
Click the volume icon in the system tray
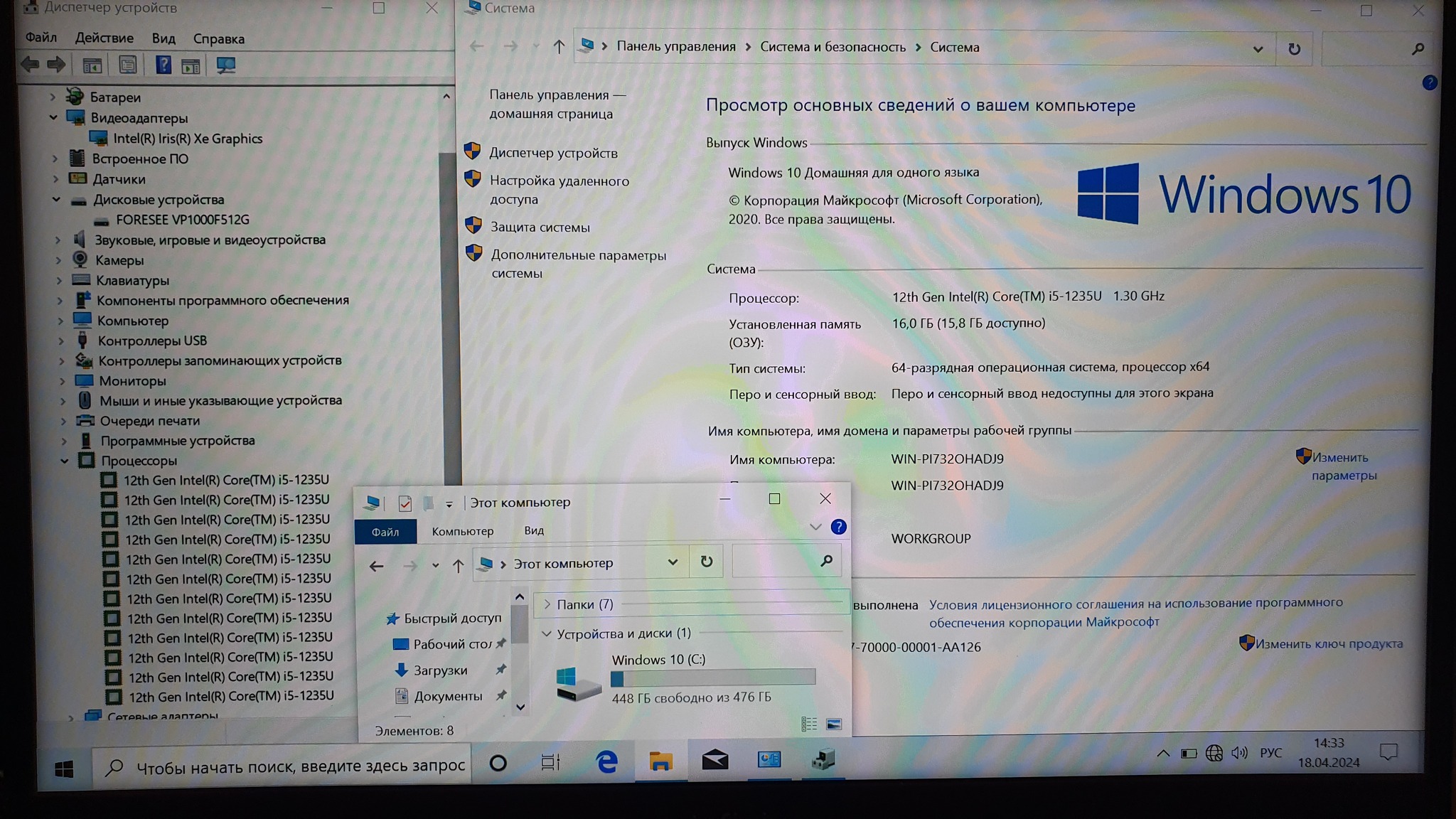click(1239, 753)
